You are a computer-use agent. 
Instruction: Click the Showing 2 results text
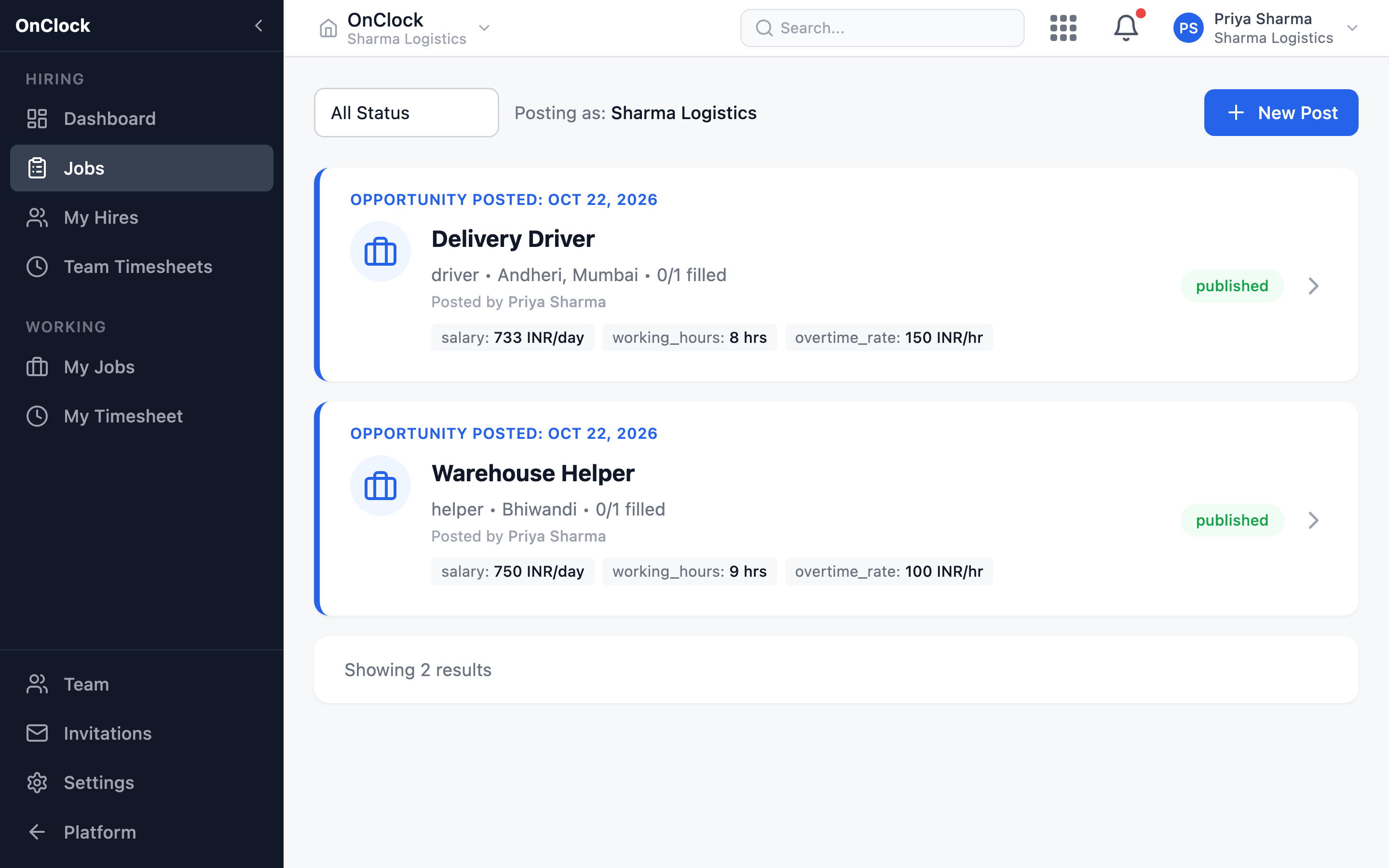click(x=418, y=670)
